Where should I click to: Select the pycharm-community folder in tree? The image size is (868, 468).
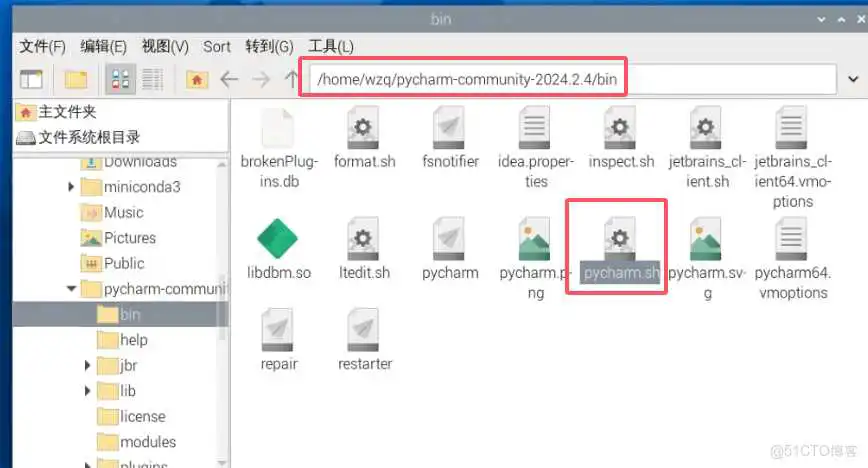point(154,289)
